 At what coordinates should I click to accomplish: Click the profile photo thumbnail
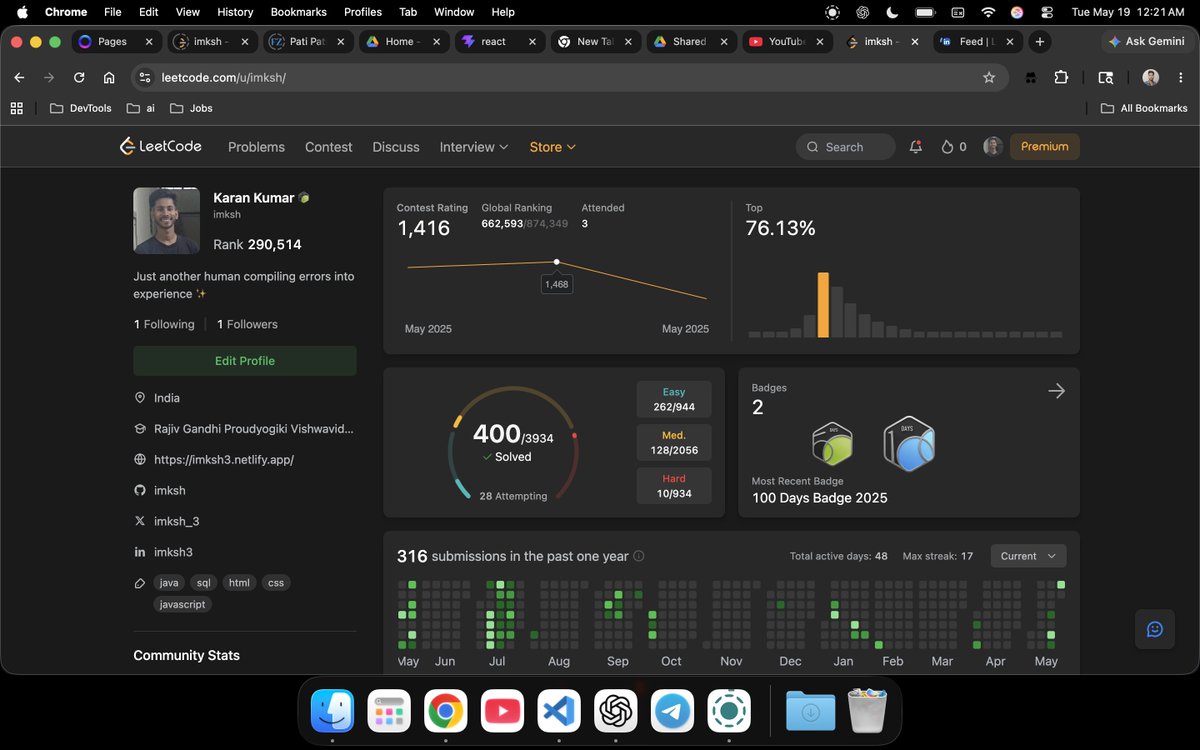pyautogui.click(x=167, y=221)
